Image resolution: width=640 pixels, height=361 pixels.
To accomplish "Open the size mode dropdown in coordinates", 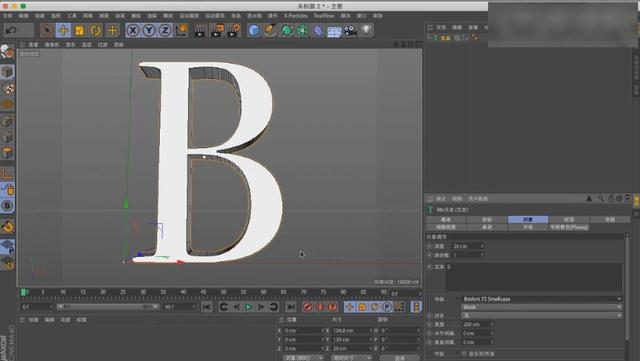I will (351, 358).
